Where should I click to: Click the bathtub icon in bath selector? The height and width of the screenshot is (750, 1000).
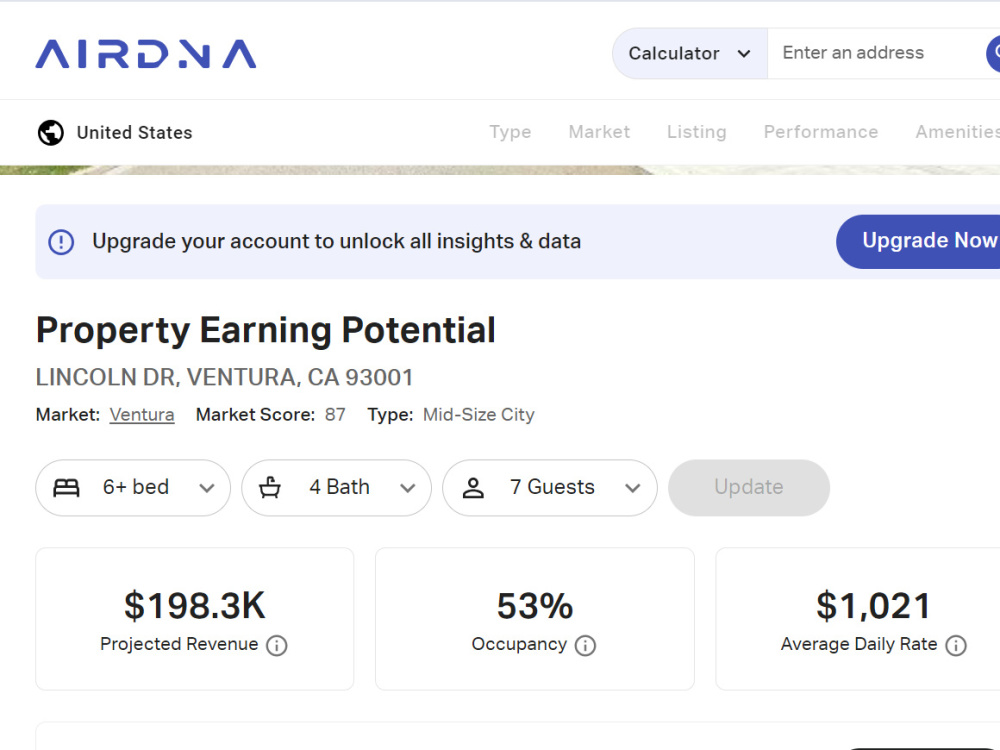pyautogui.click(x=270, y=487)
